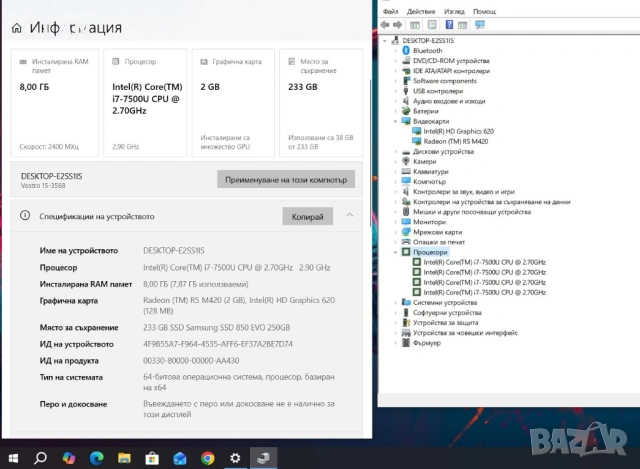
Task: Select Батерии node in device tree
Action: pyautogui.click(x=426, y=111)
